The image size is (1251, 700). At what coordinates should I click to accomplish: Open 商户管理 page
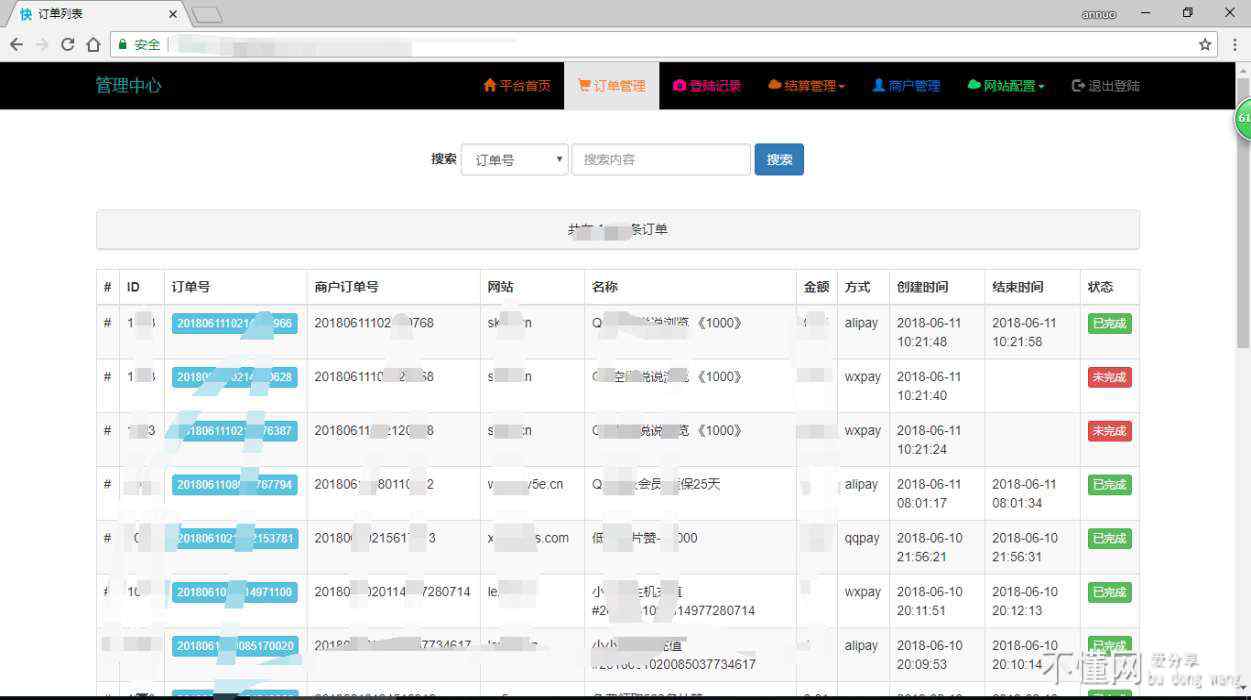pos(906,86)
